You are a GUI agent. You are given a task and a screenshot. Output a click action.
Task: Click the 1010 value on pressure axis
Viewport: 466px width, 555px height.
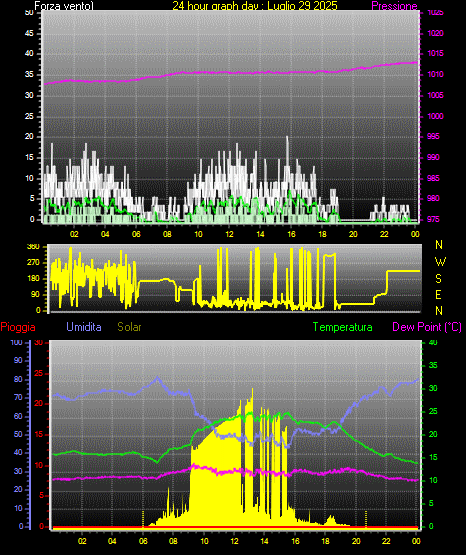pyautogui.click(x=435, y=74)
